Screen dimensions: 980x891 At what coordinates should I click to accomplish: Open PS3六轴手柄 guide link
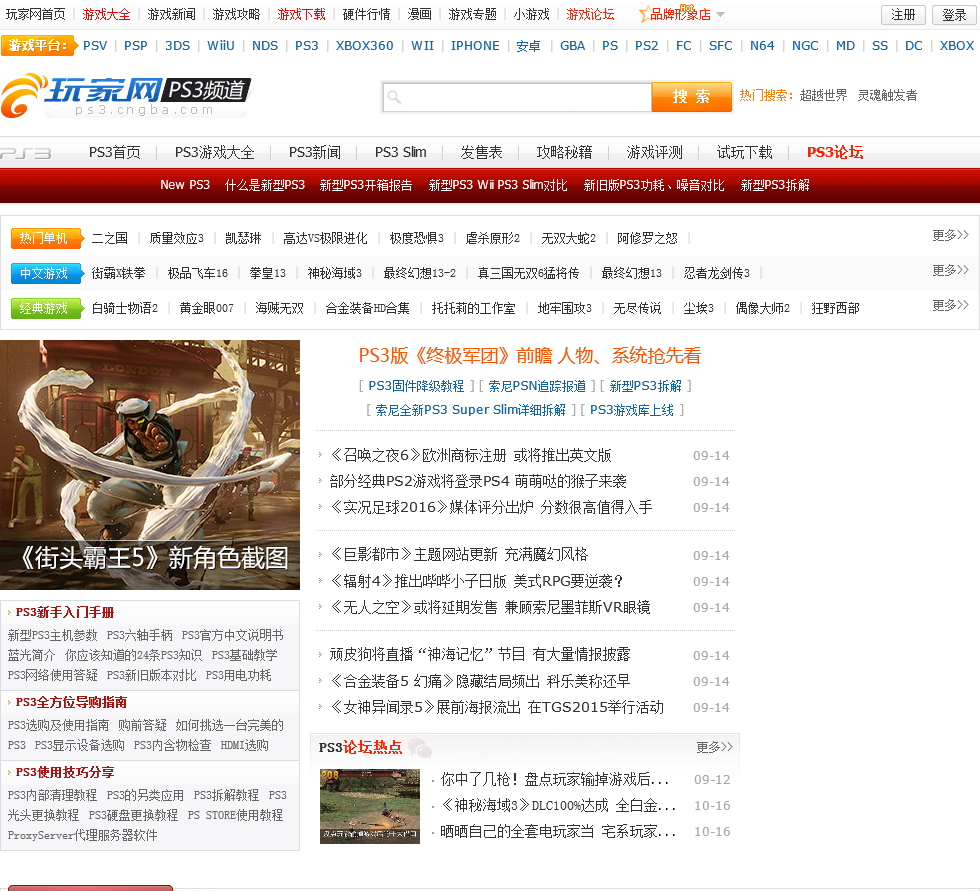point(139,635)
